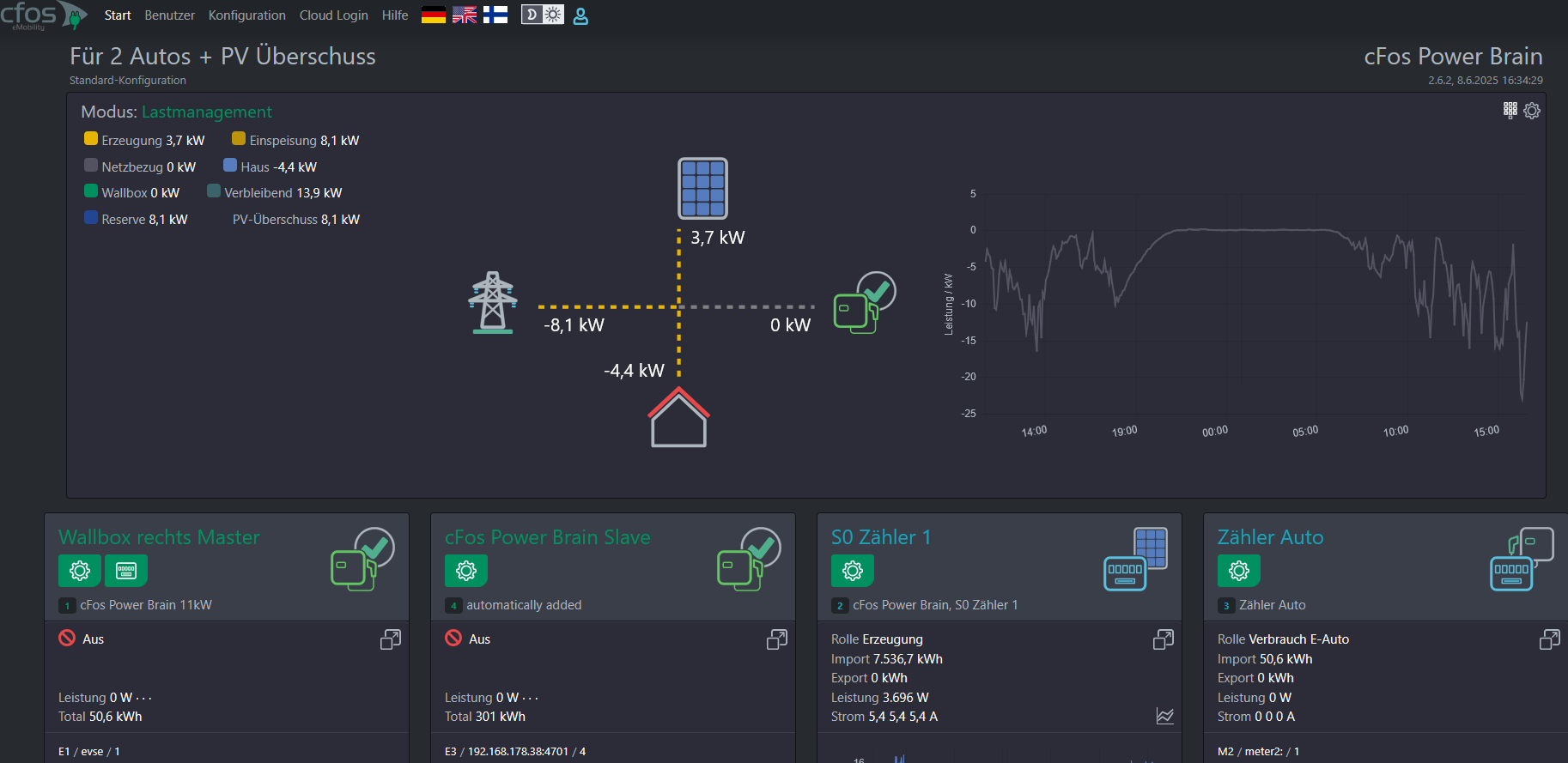Open S0 Zähler 1 settings gear
The height and width of the screenshot is (763, 1568).
click(853, 571)
